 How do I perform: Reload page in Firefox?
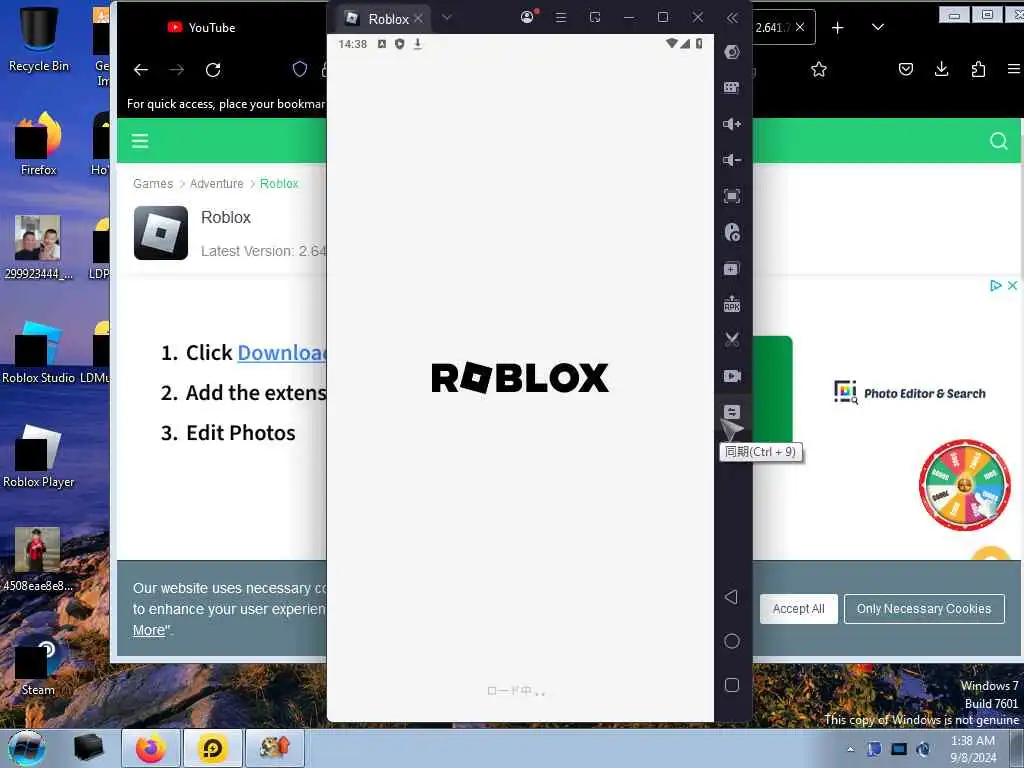pos(213,70)
